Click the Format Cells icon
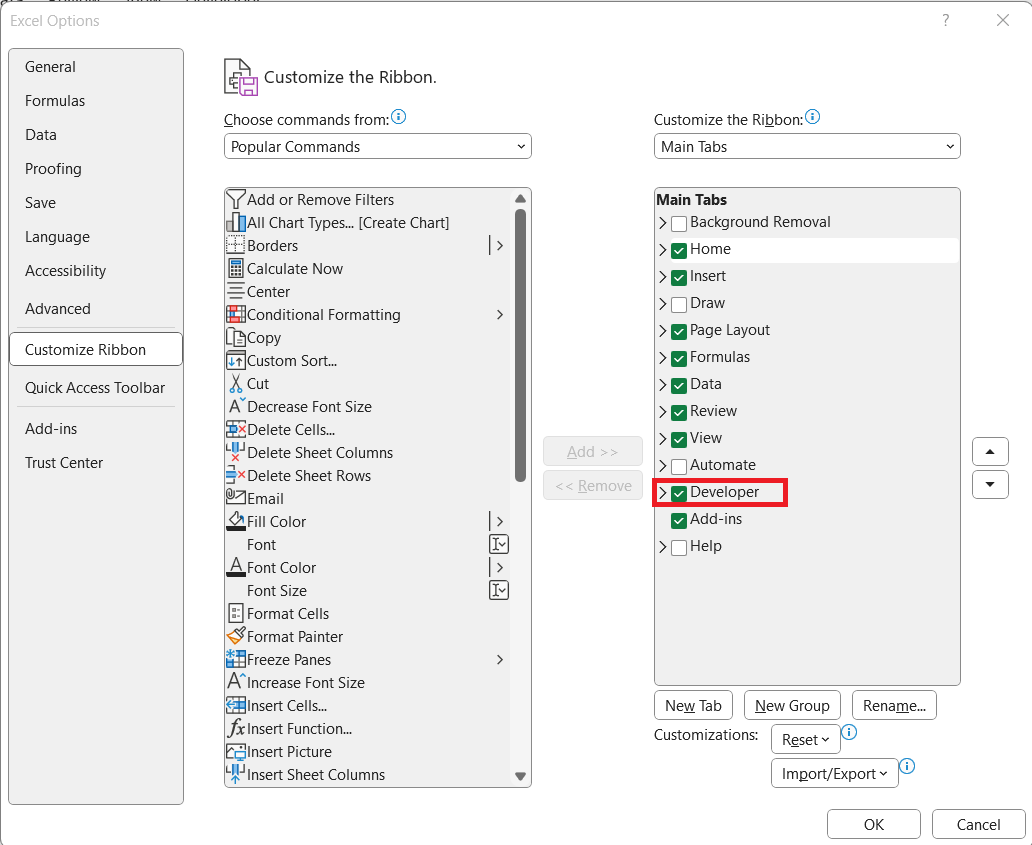This screenshot has width=1032, height=845. (x=236, y=613)
